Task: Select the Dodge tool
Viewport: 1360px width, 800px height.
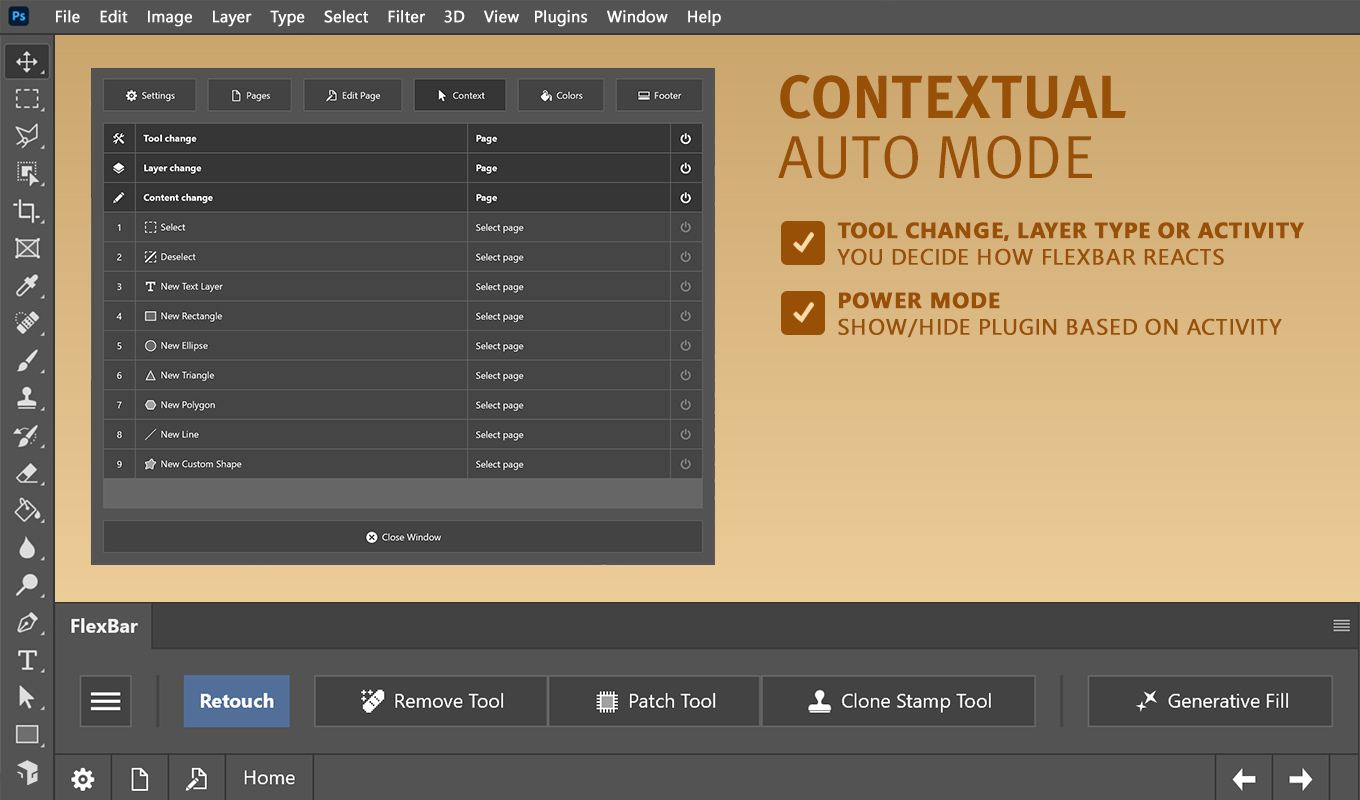Action: pos(27,585)
